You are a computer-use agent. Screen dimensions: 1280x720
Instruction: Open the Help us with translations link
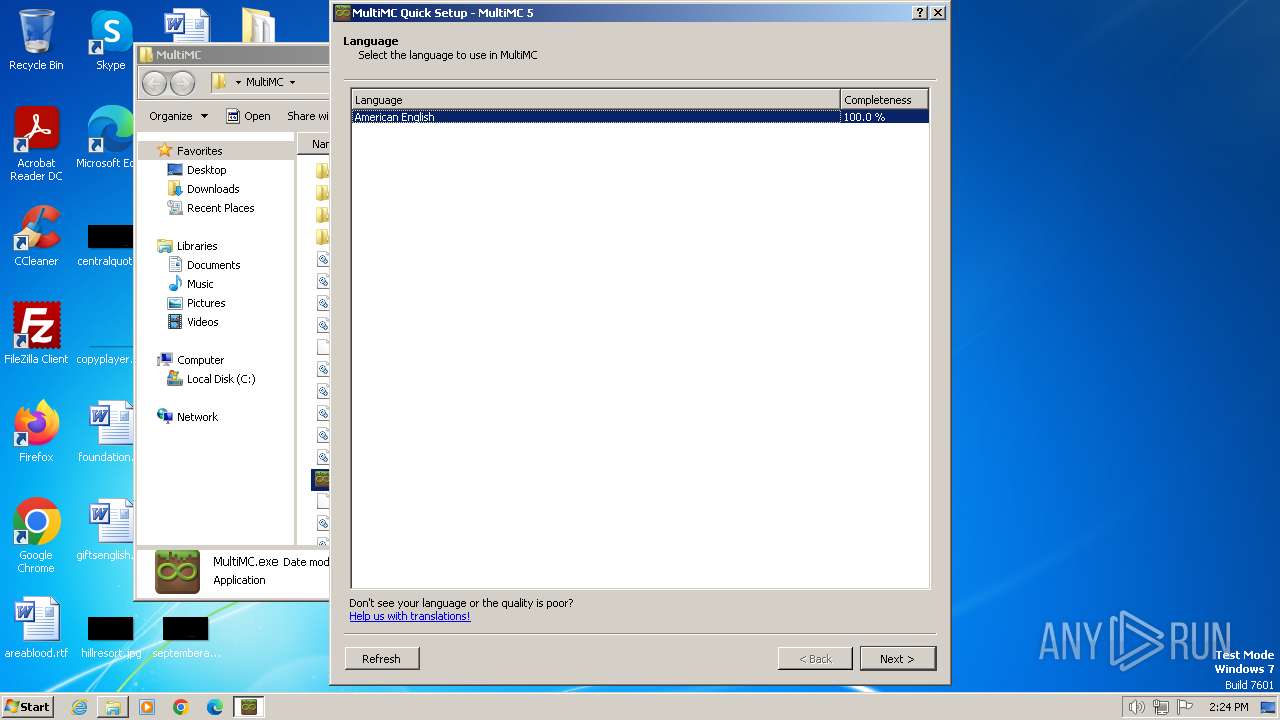pos(409,616)
